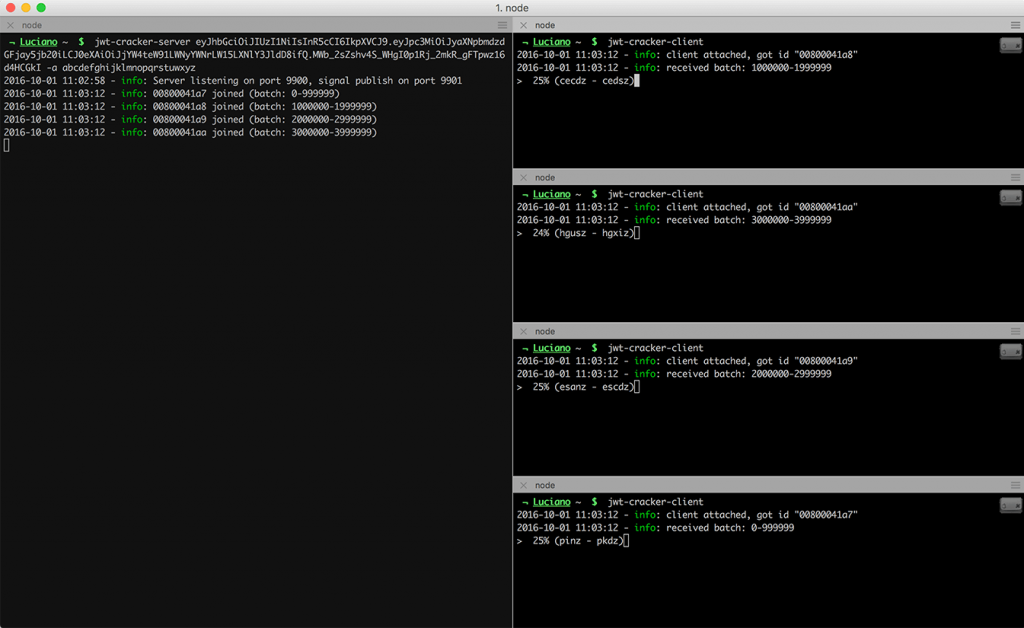Click the "received batch: 1000000-1999999" line
The image size is (1024, 628).
tap(674, 68)
